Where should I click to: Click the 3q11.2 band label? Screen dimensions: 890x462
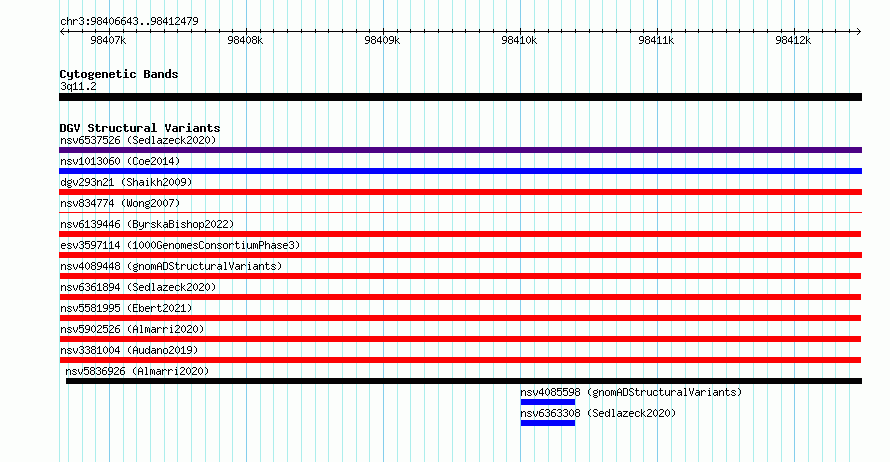pyautogui.click(x=78, y=86)
